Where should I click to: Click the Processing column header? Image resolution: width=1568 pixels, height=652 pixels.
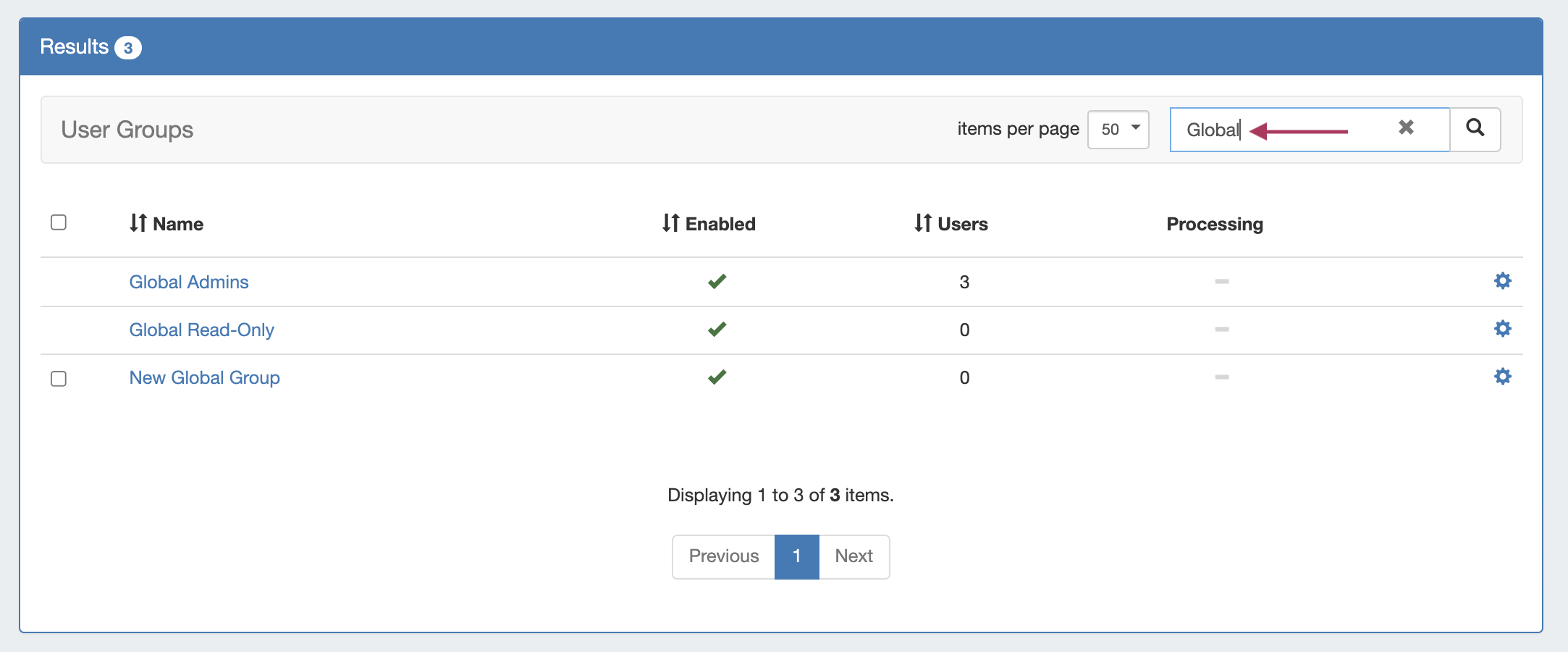[x=1214, y=224]
